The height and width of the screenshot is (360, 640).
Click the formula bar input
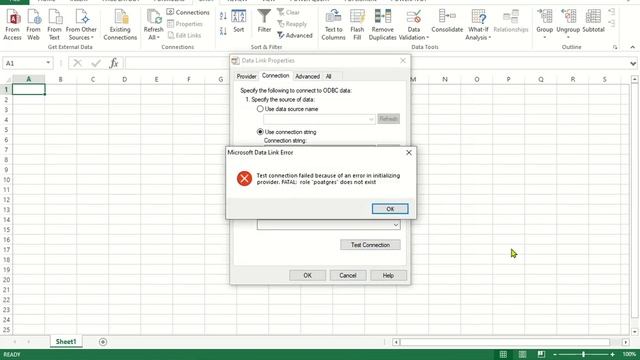[178, 63]
